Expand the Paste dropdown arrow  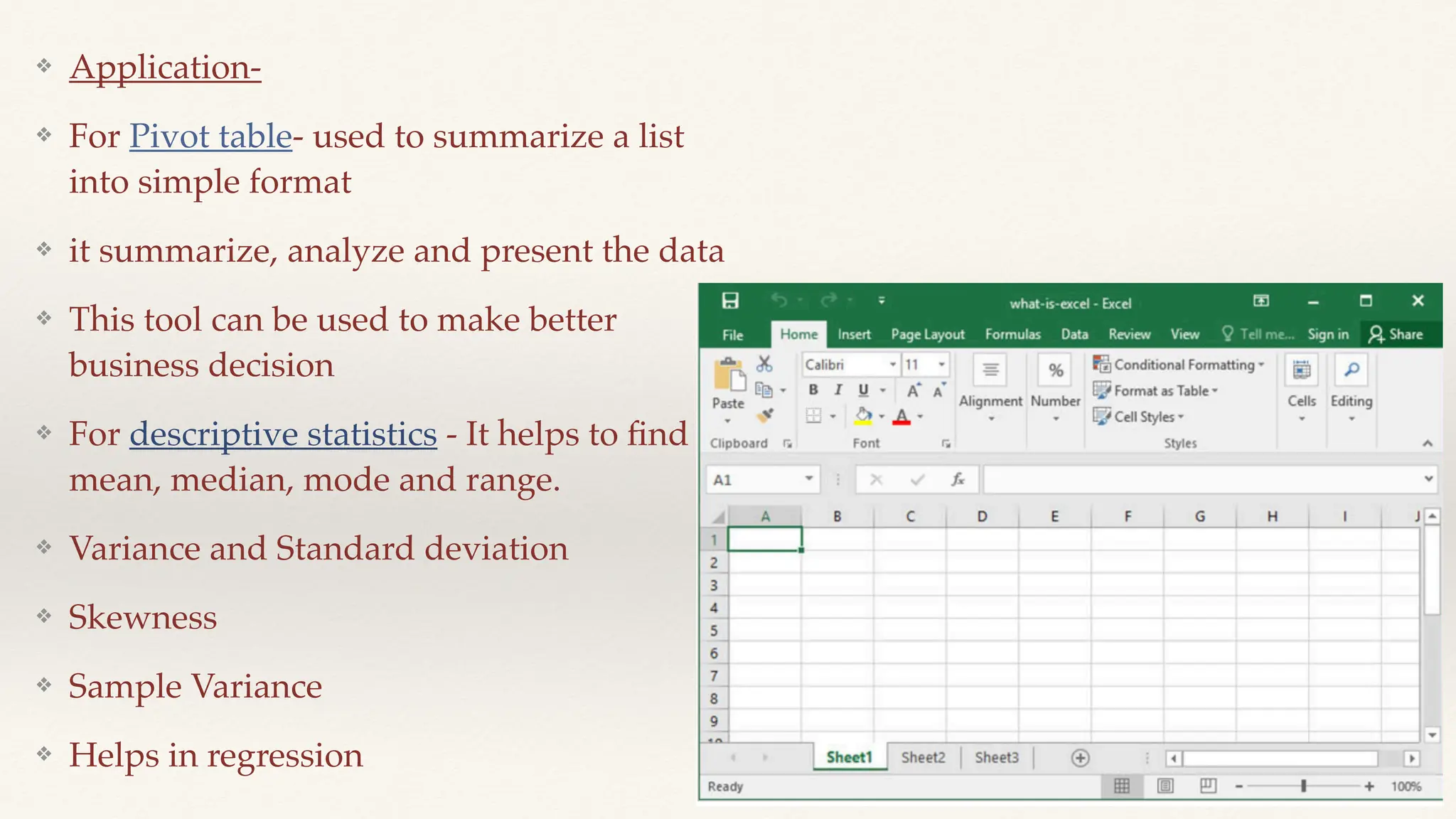(728, 419)
